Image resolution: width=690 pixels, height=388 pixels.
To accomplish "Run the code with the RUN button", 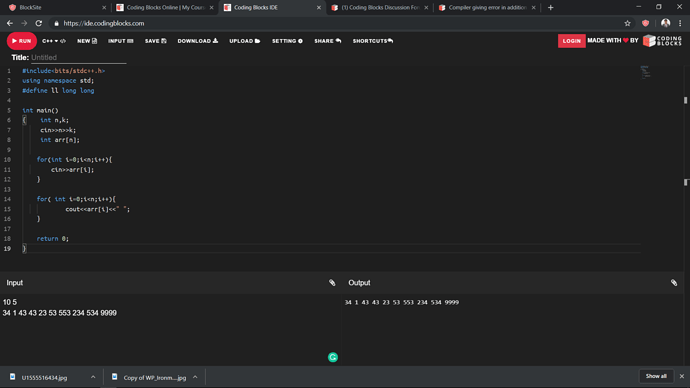I will (22, 41).
